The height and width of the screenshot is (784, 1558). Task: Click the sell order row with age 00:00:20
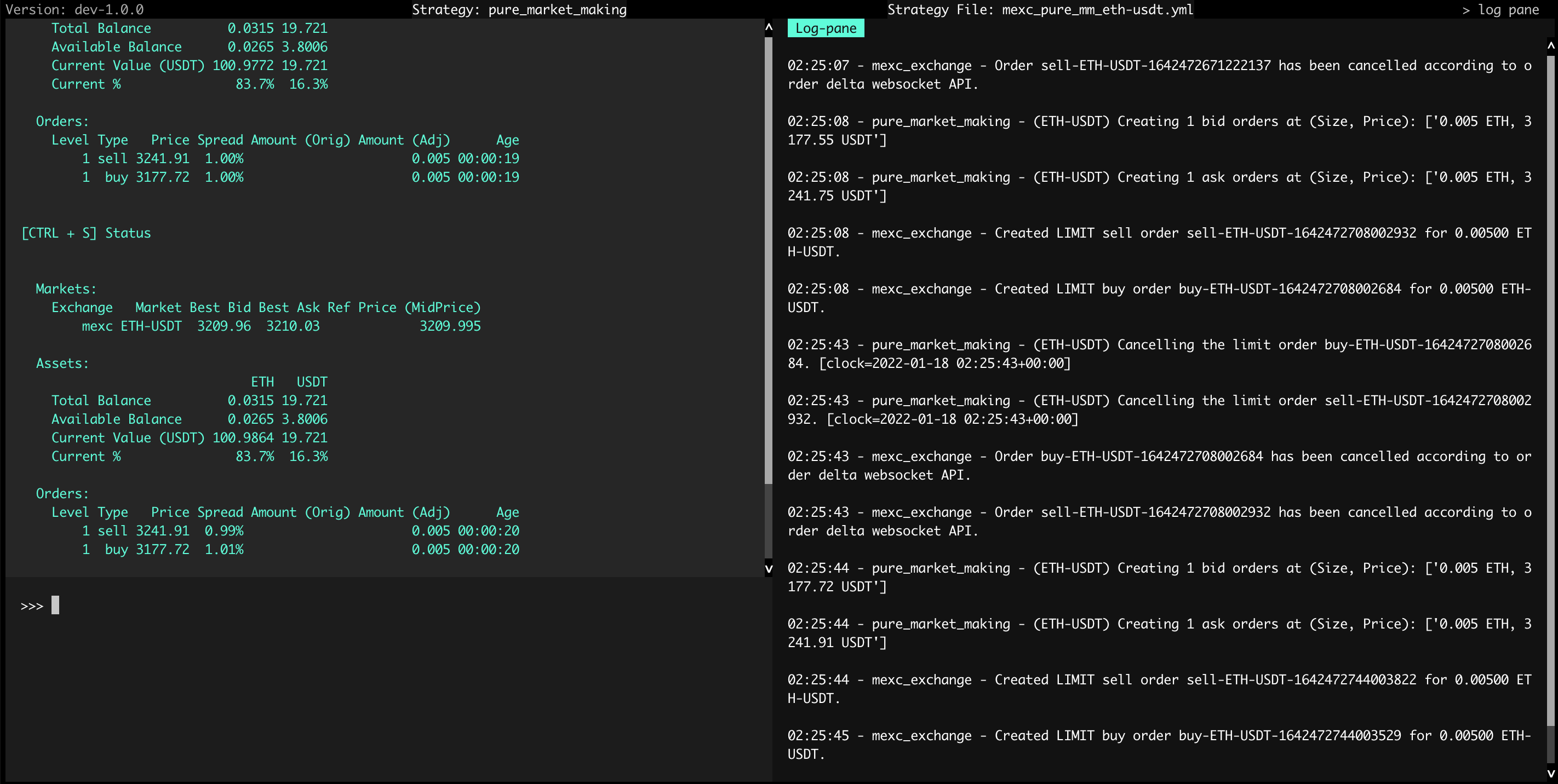[x=301, y=531]
